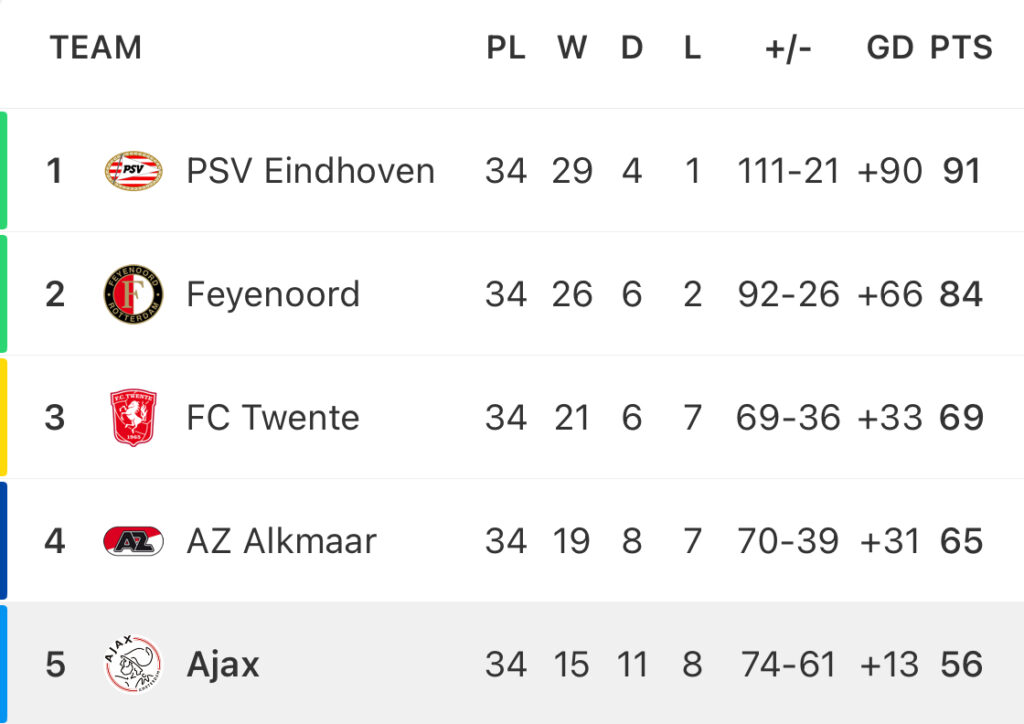Viewport: 1024px width, 724px height.
Task: Click the +/- goals column header
Action: click(x=788, y=48)
